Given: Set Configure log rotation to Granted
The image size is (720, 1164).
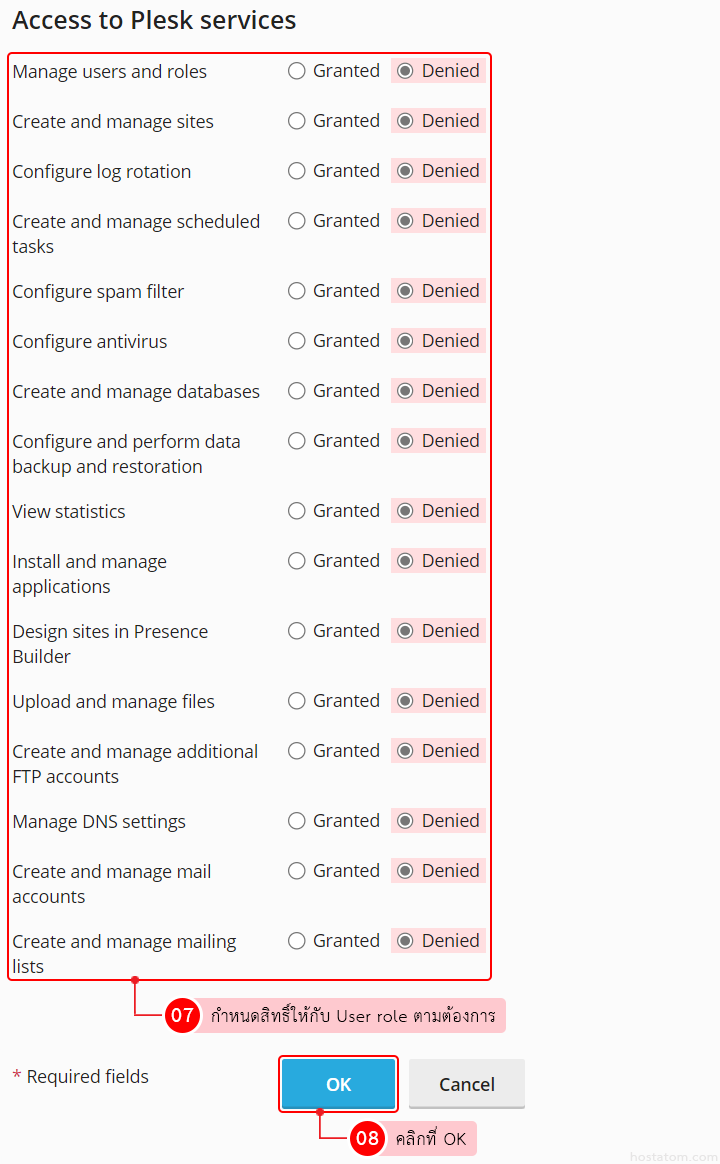Looking at the screenshot, I should pos(297,171).
